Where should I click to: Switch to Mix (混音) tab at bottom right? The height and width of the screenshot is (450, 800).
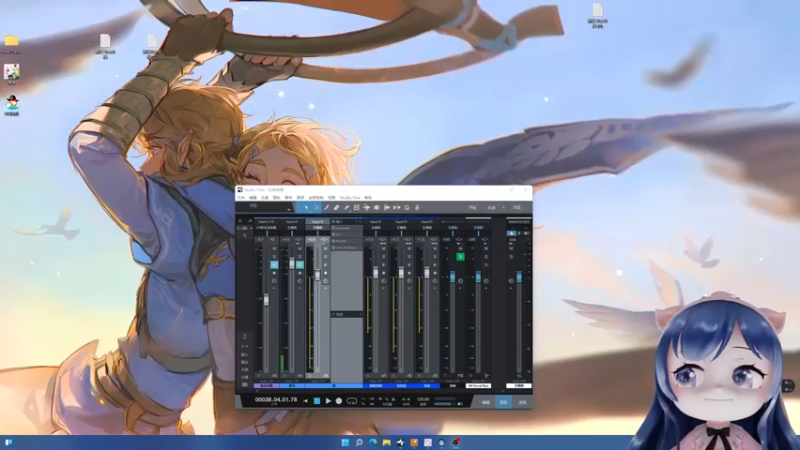coord(503,403)
